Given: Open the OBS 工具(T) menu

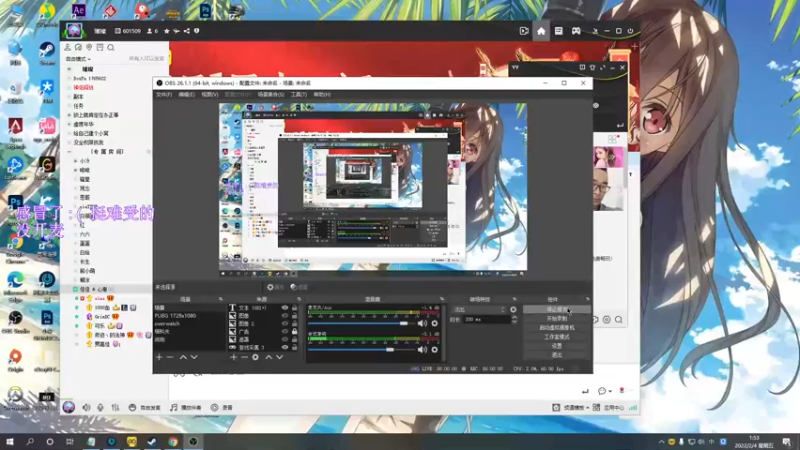Looking at the screenshot, I should (x=299, y=95).
